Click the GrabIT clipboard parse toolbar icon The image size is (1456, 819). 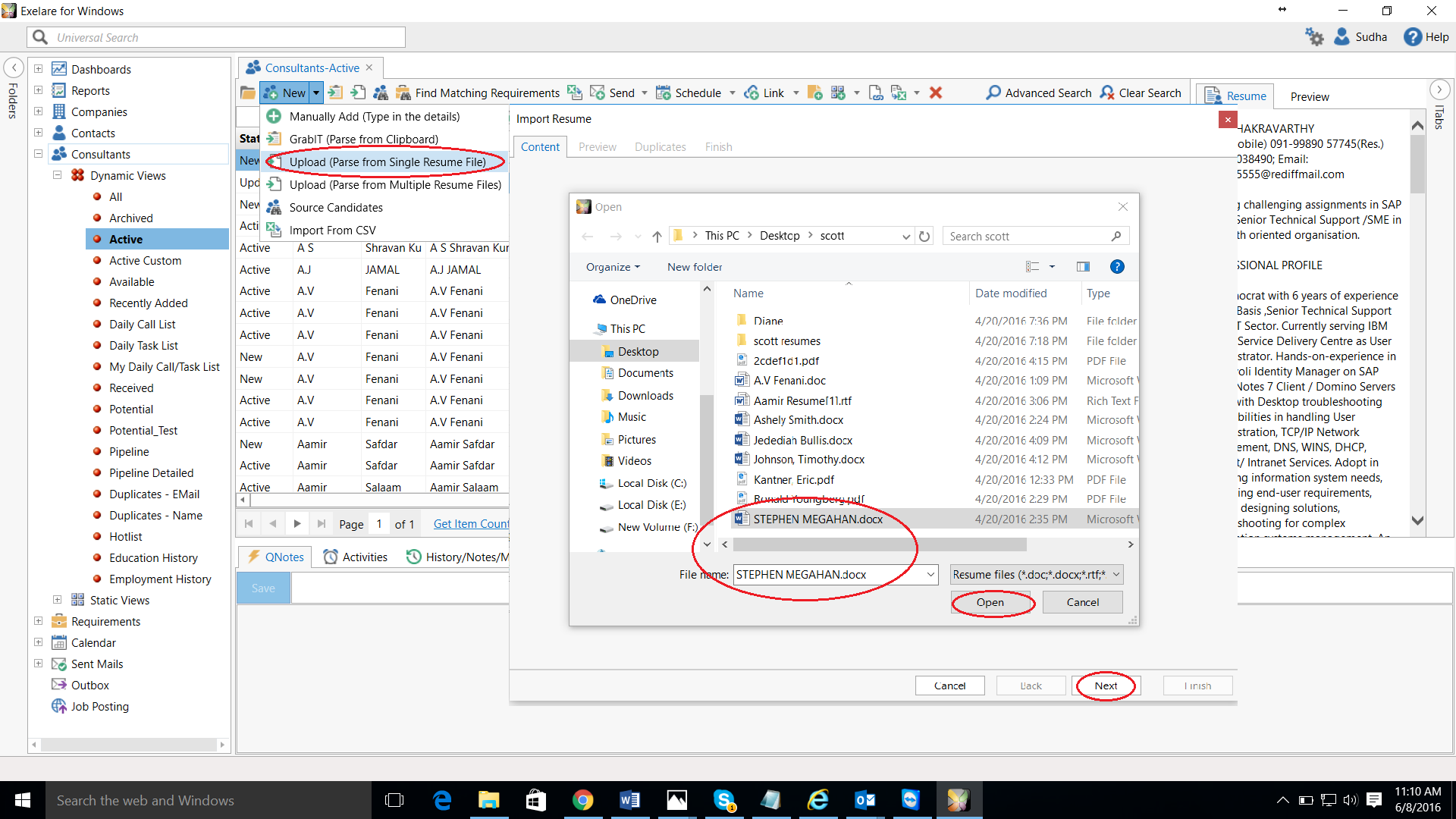tap(335, 93)
